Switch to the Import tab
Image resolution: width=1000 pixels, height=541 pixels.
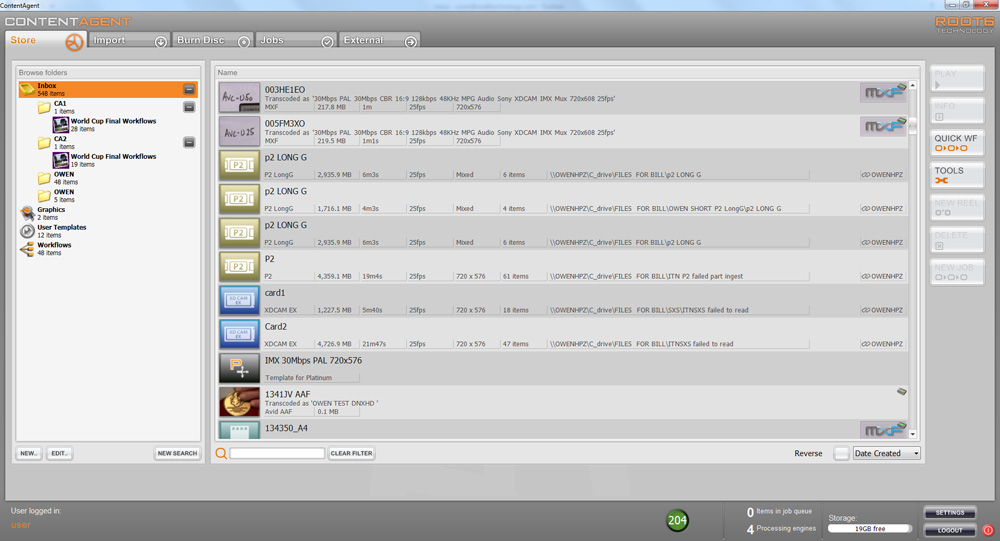tap(129, 40)
